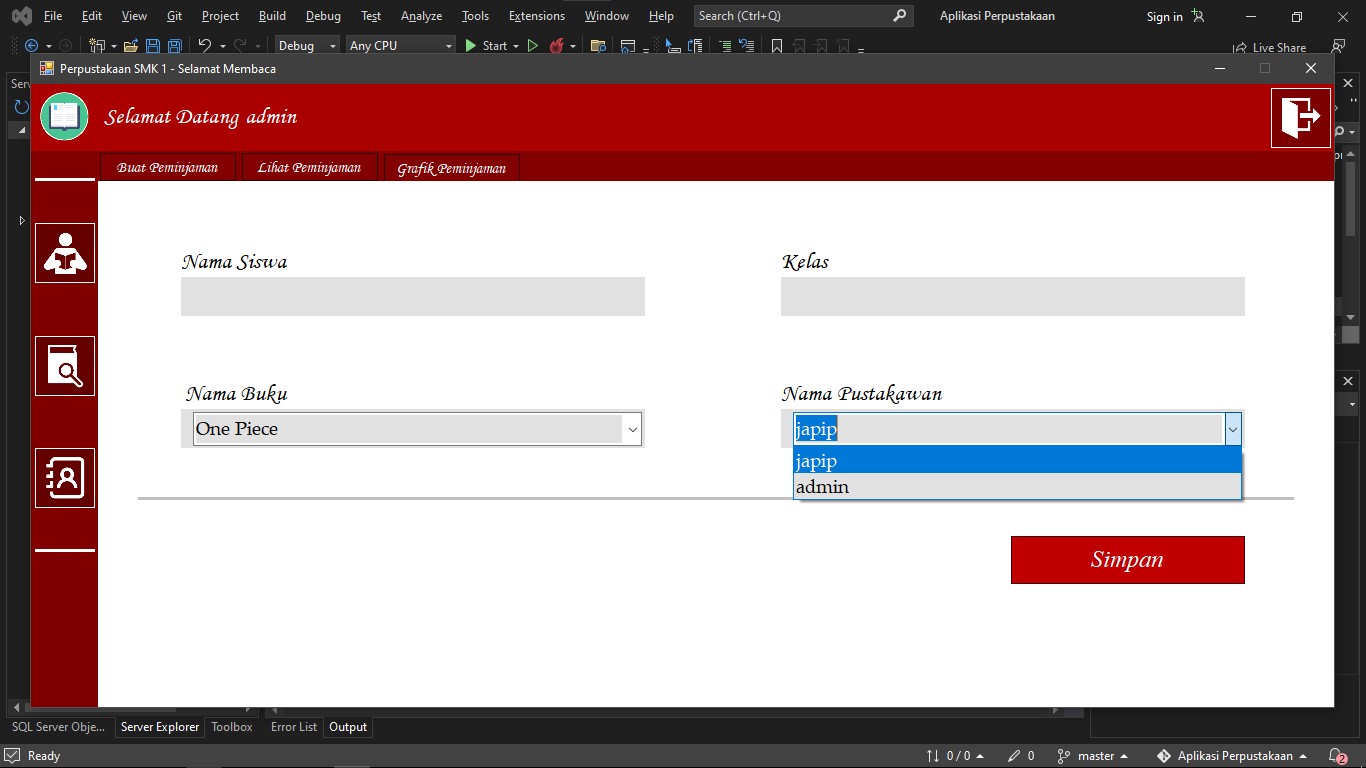
Task: Expand the Nama Buku dropdown
Action: click(x=632, y=429)
